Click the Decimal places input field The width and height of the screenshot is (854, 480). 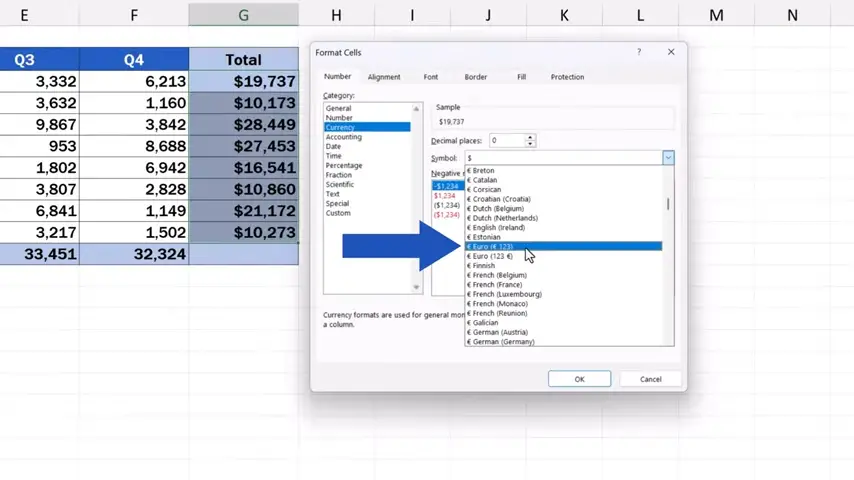(x=506, y=141)
